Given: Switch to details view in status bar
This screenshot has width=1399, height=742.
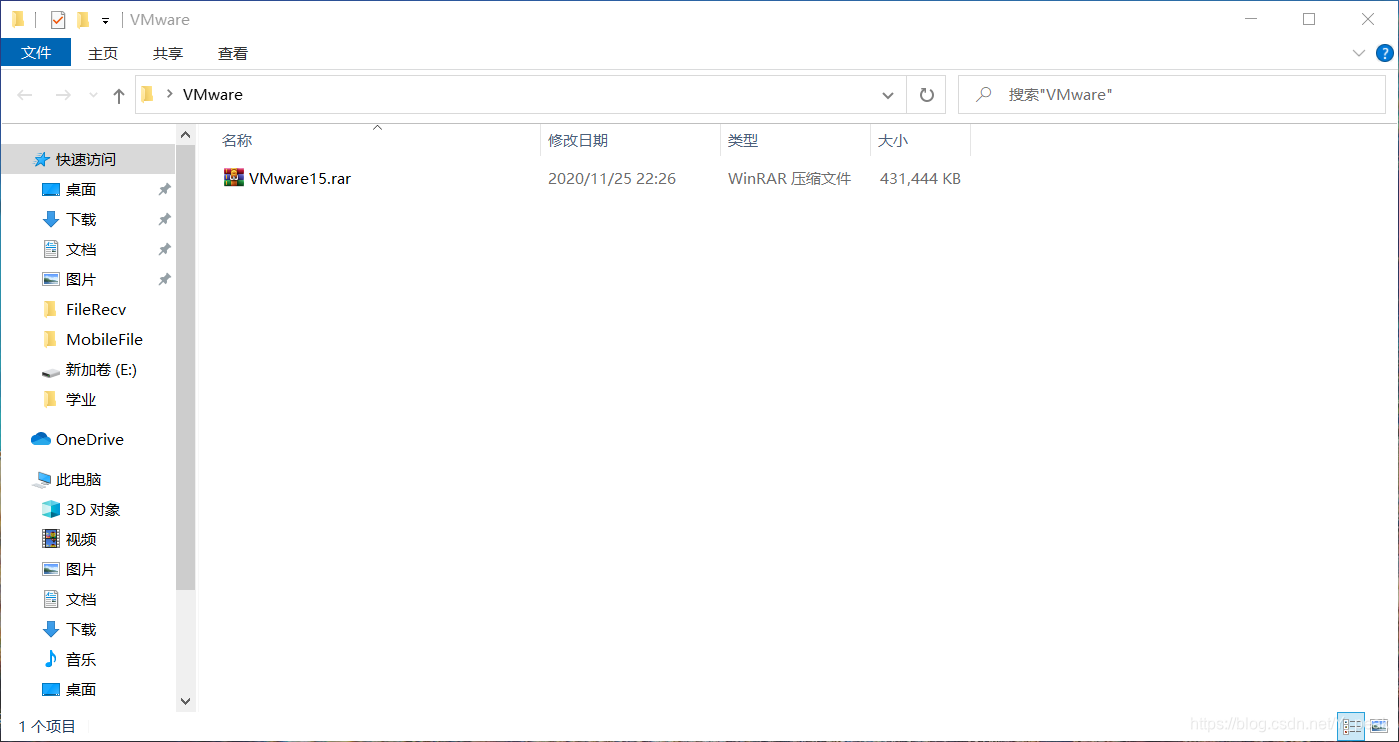Looking at the screenshot, I should pyautogui.click(x=1352, y=727).
